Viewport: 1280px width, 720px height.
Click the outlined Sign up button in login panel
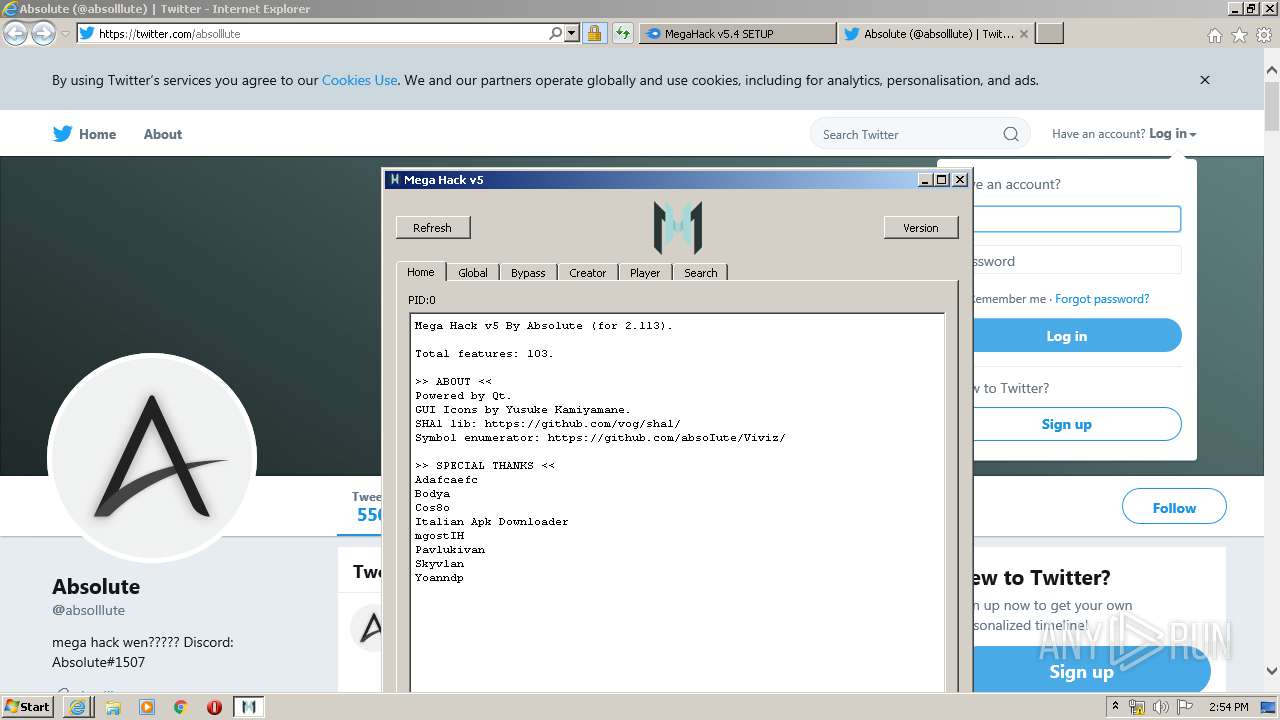(1077, 424)
